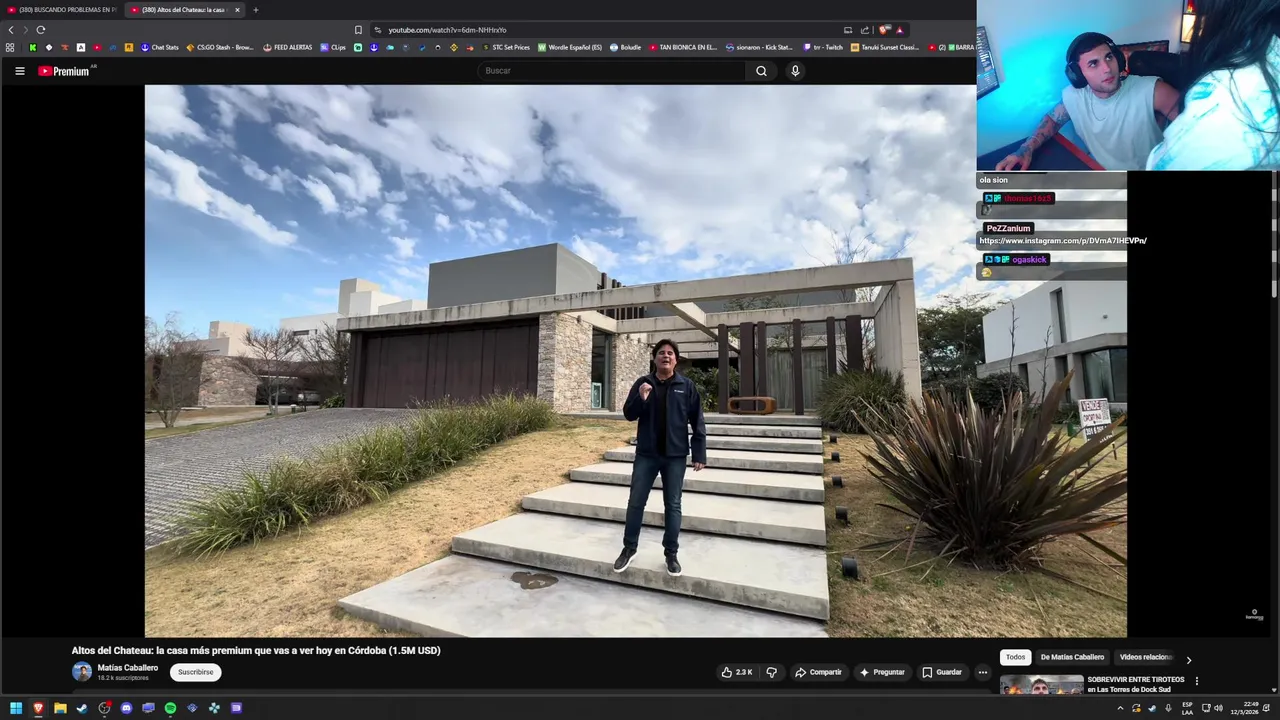Open Chat Stats bookmark

point(160,47)
